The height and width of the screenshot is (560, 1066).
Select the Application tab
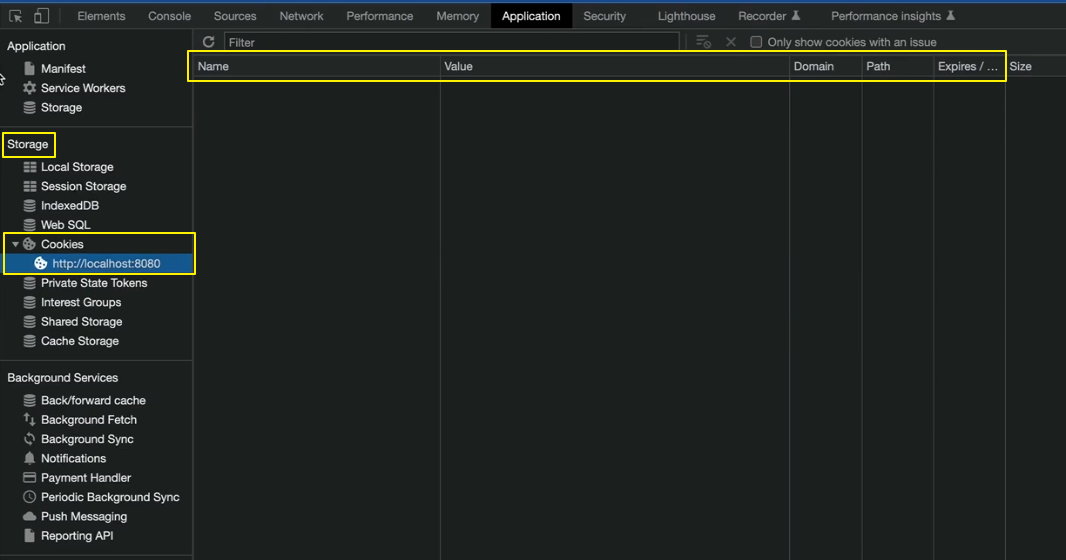[531, 16]
